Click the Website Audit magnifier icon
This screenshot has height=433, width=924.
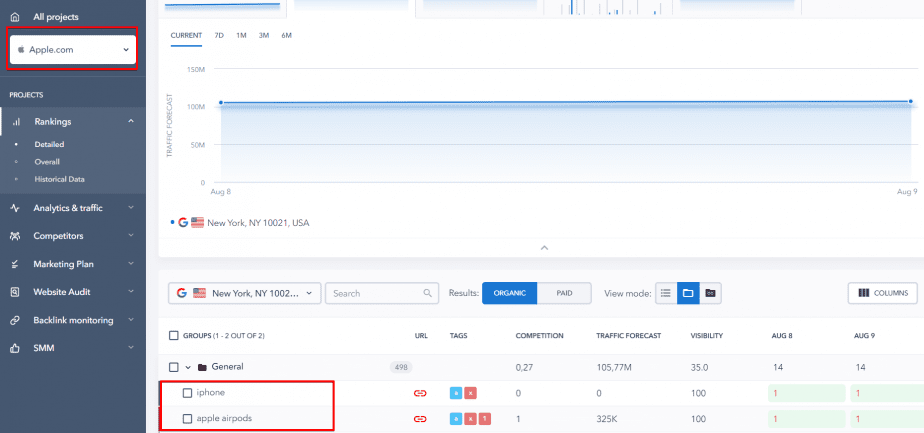[15, 292]
